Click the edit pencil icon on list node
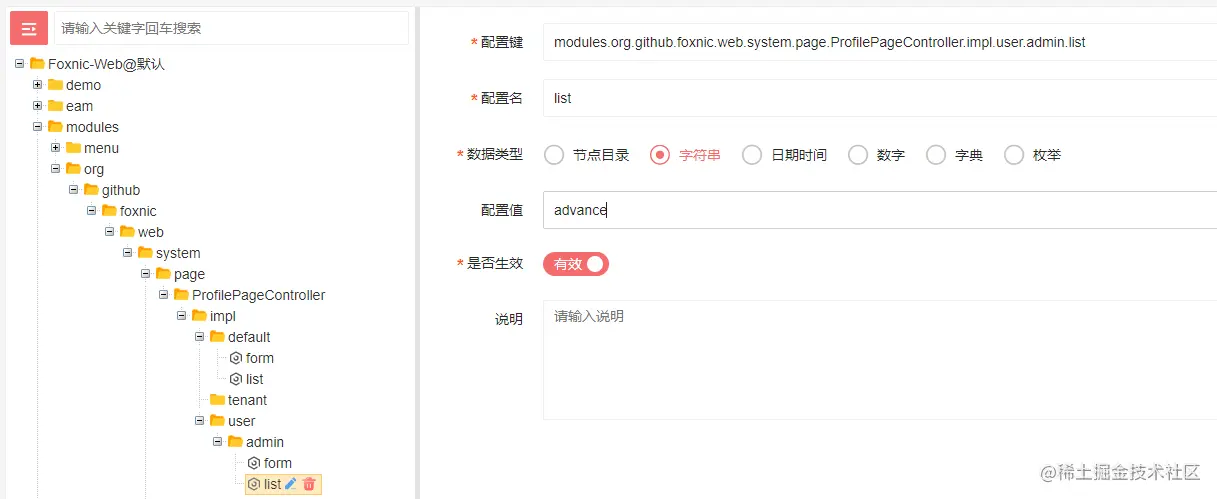Screen dimensions: 1217x499 point(290,484)
